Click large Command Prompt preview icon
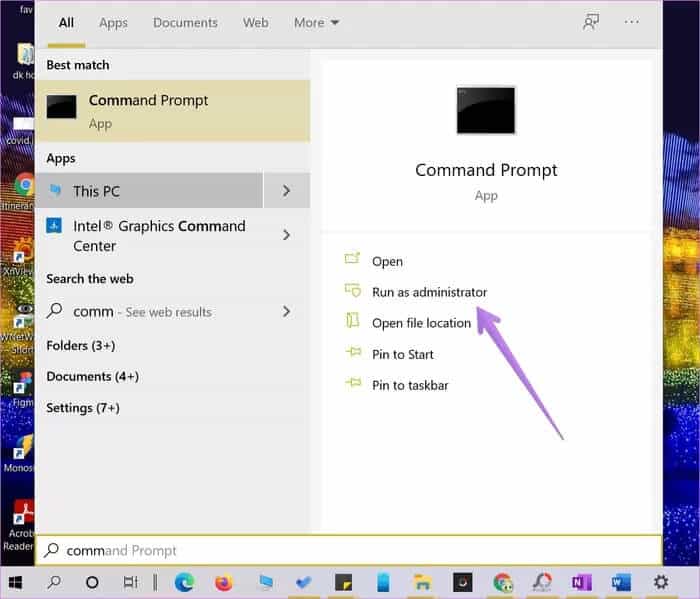Image resolution: width=700 pixels, height=599 pixels. tap(486, 110)
